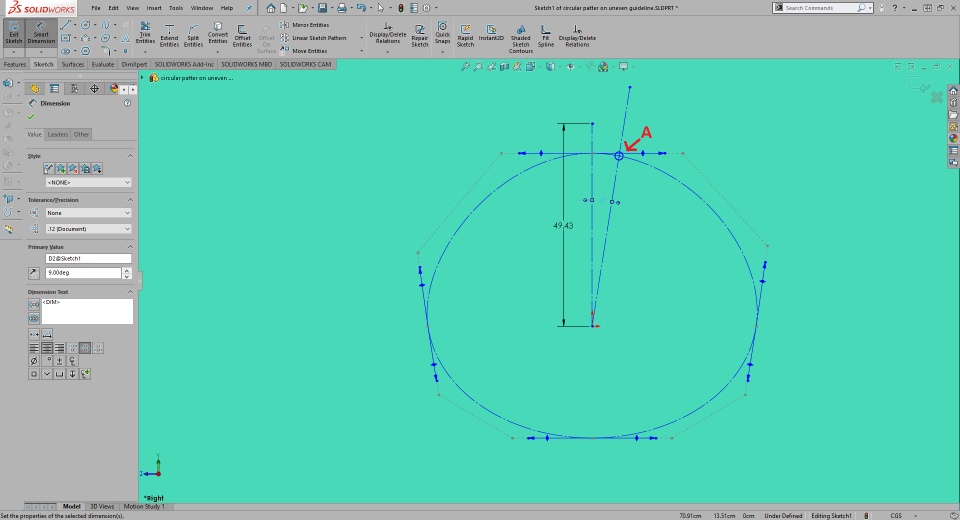Select the Fit Spline tool
This screenshot has width=960, height=520.
[546, 36]
